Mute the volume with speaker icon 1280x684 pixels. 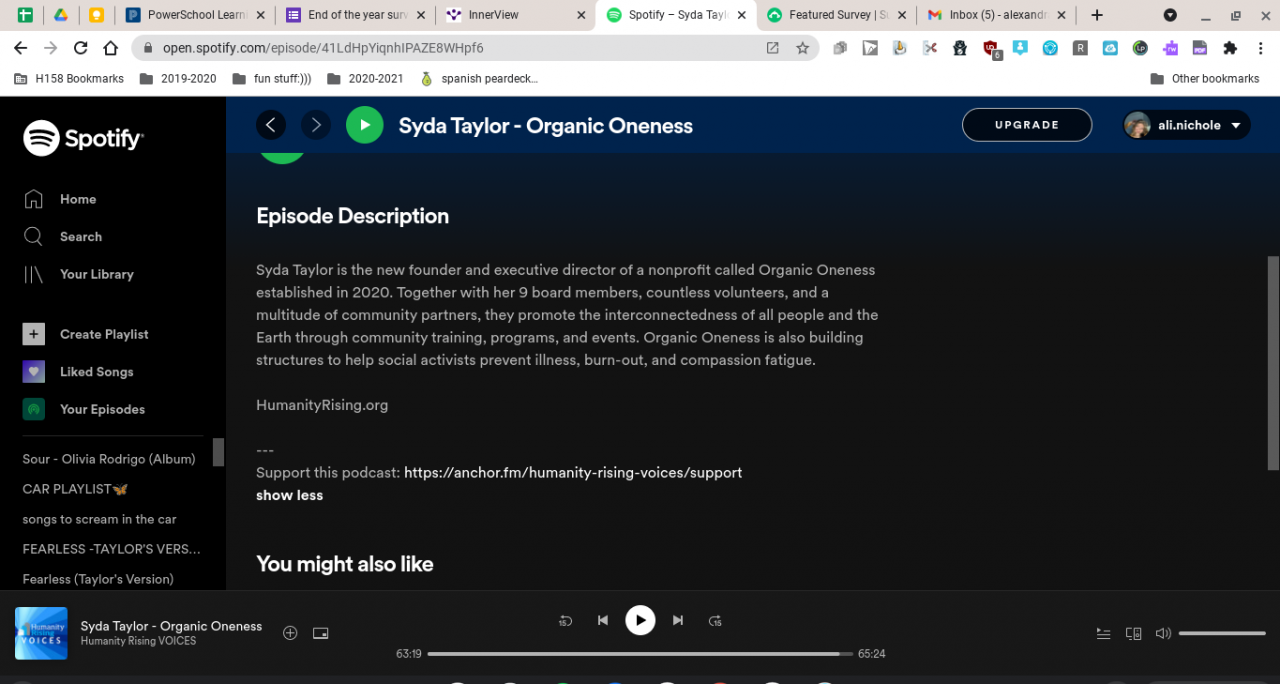click(1163, 633)
